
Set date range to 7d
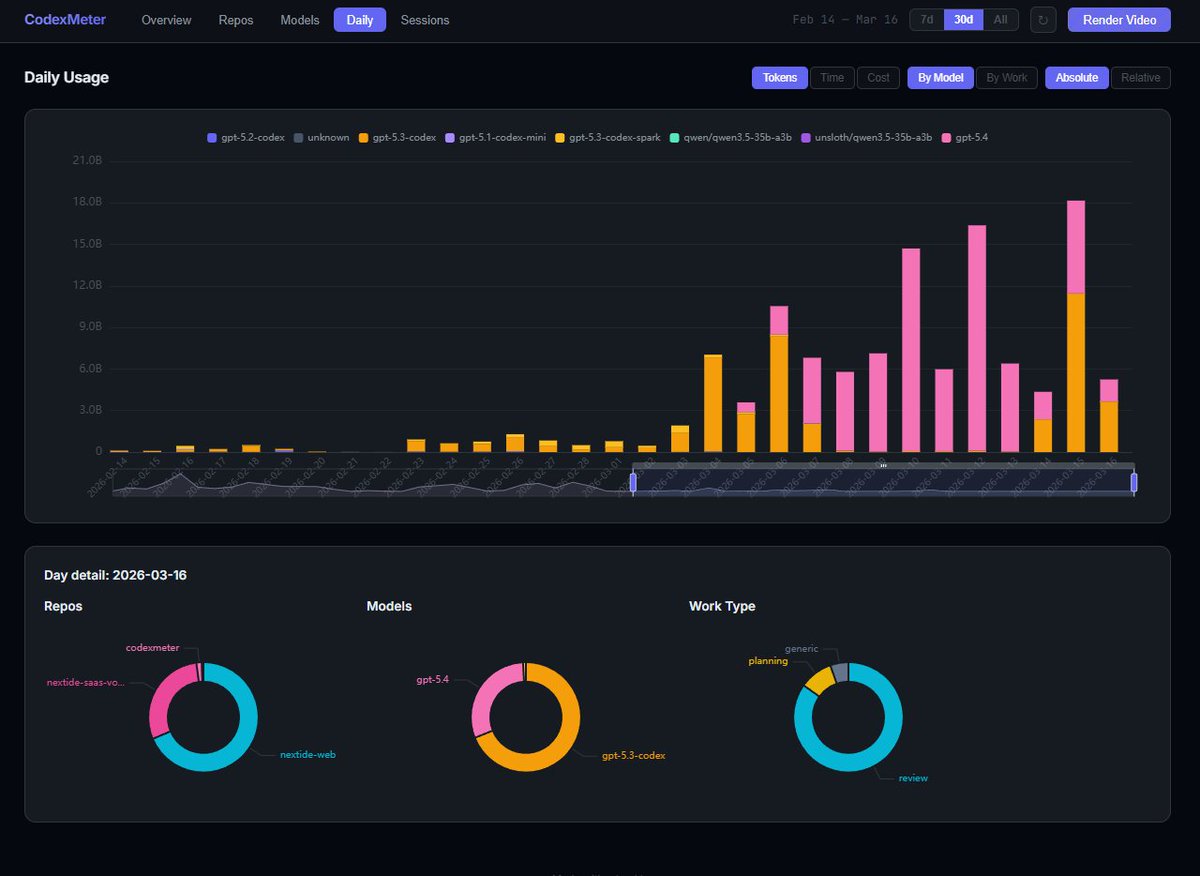click(x=927, y=20)
